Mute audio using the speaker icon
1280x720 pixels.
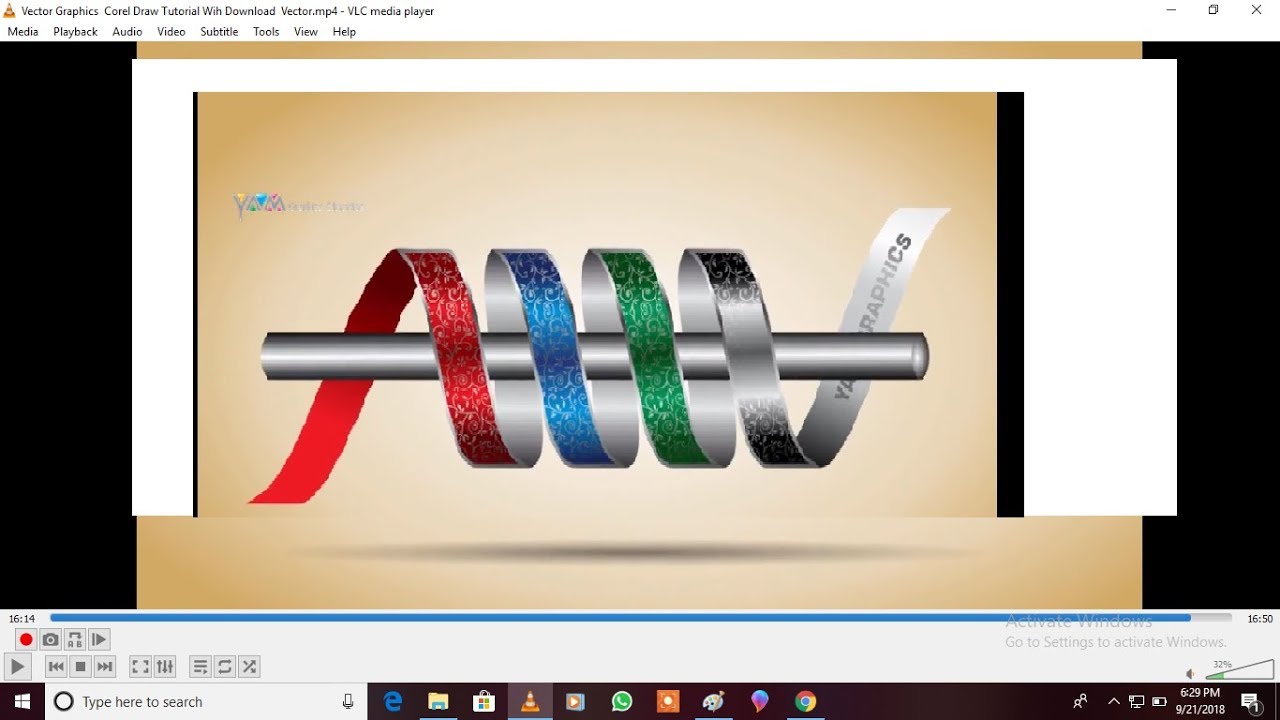pos(1190,674)
